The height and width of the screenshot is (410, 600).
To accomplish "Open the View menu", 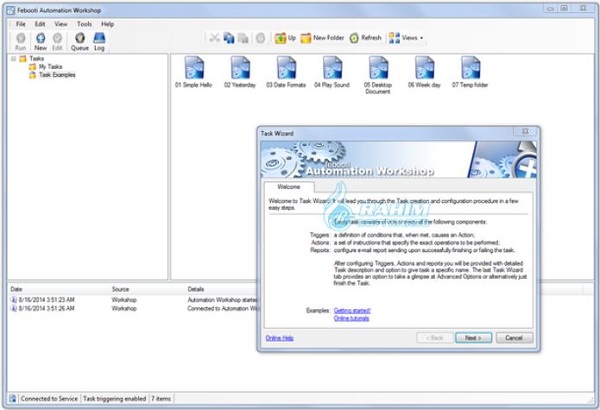I will tap(60, 24).
